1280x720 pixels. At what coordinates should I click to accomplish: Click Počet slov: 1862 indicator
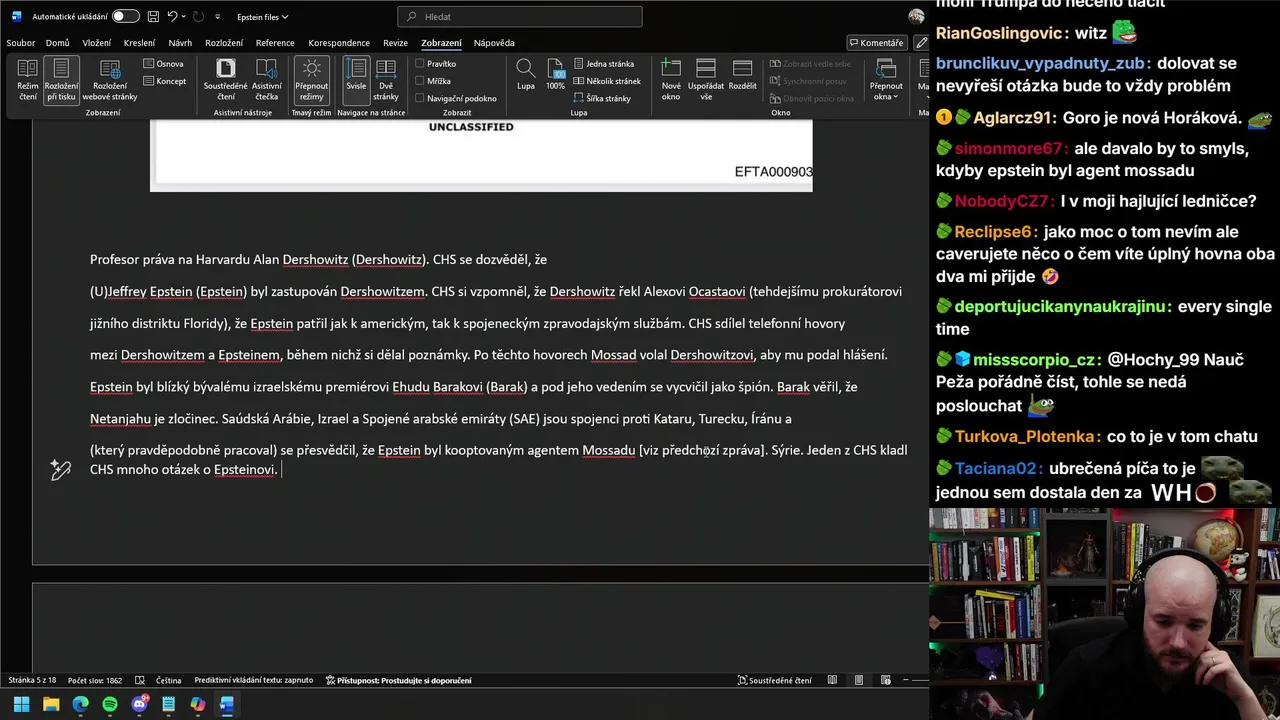tap(95, 680)
